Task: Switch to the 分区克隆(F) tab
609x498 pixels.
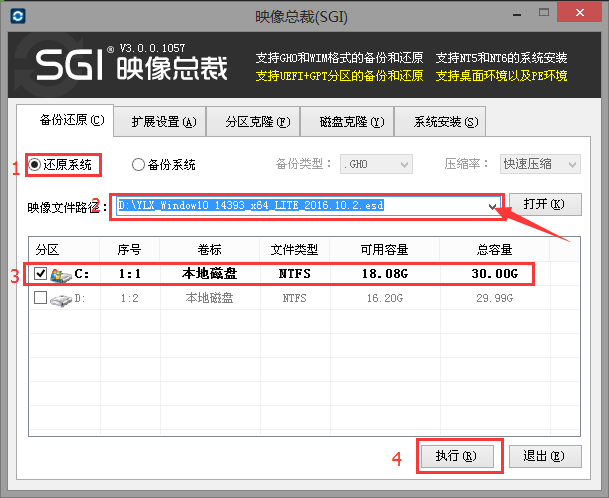Action: click(x=253, y=122)
